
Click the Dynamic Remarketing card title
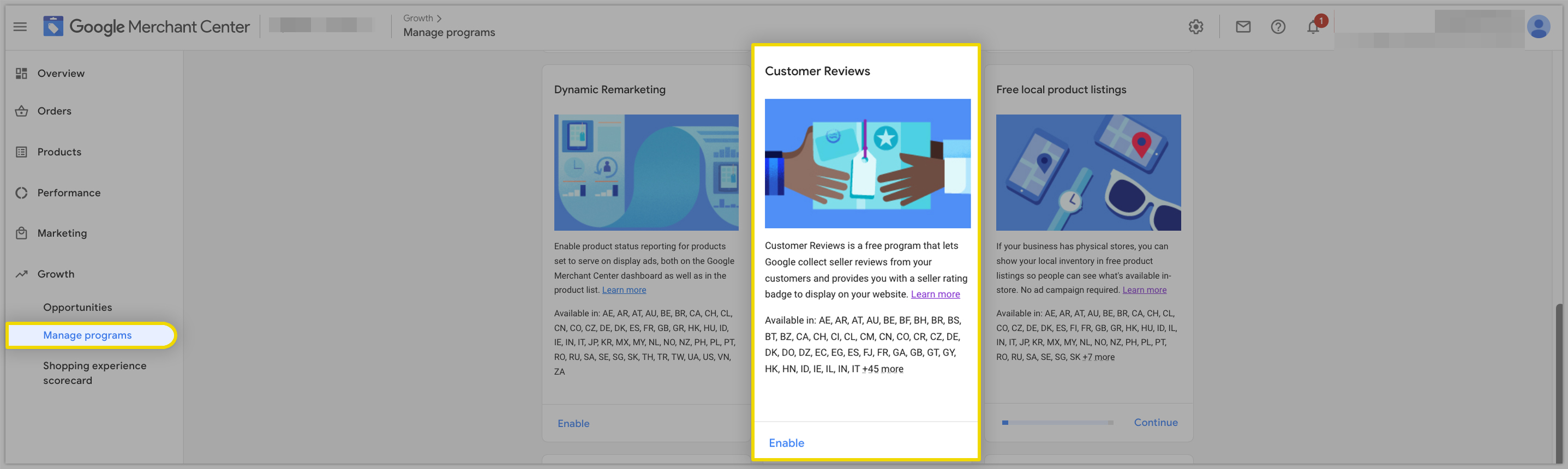click(609, 89)
